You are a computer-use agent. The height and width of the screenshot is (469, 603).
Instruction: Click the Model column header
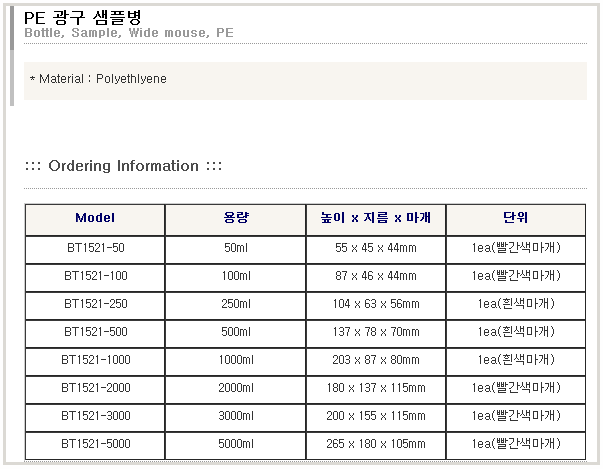click(95, 218)
